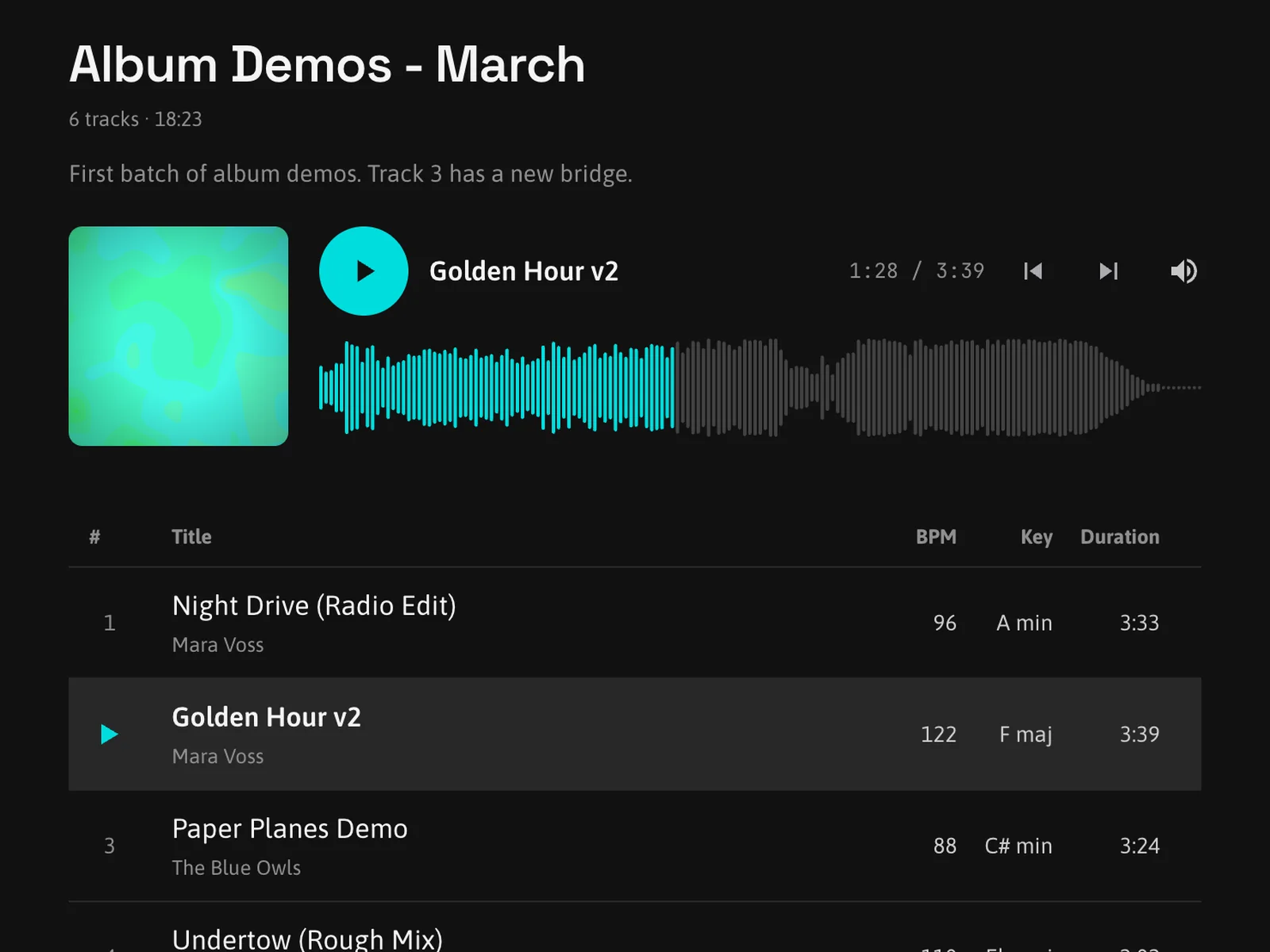
Task: Seek within the cyan played waveform
Action: (x=496, y=387)
